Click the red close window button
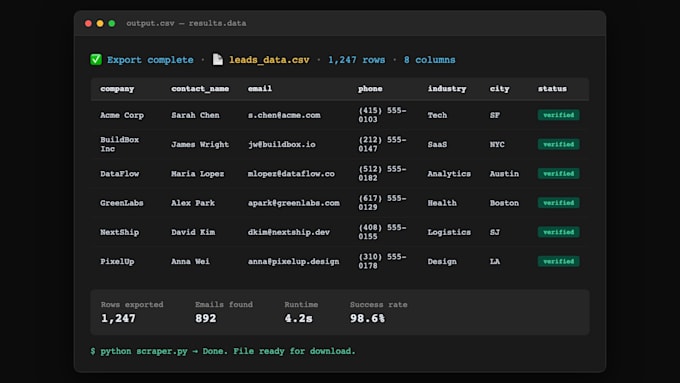Image resolution: width=680 pixels, height=383 pixels. coord(88,23)
